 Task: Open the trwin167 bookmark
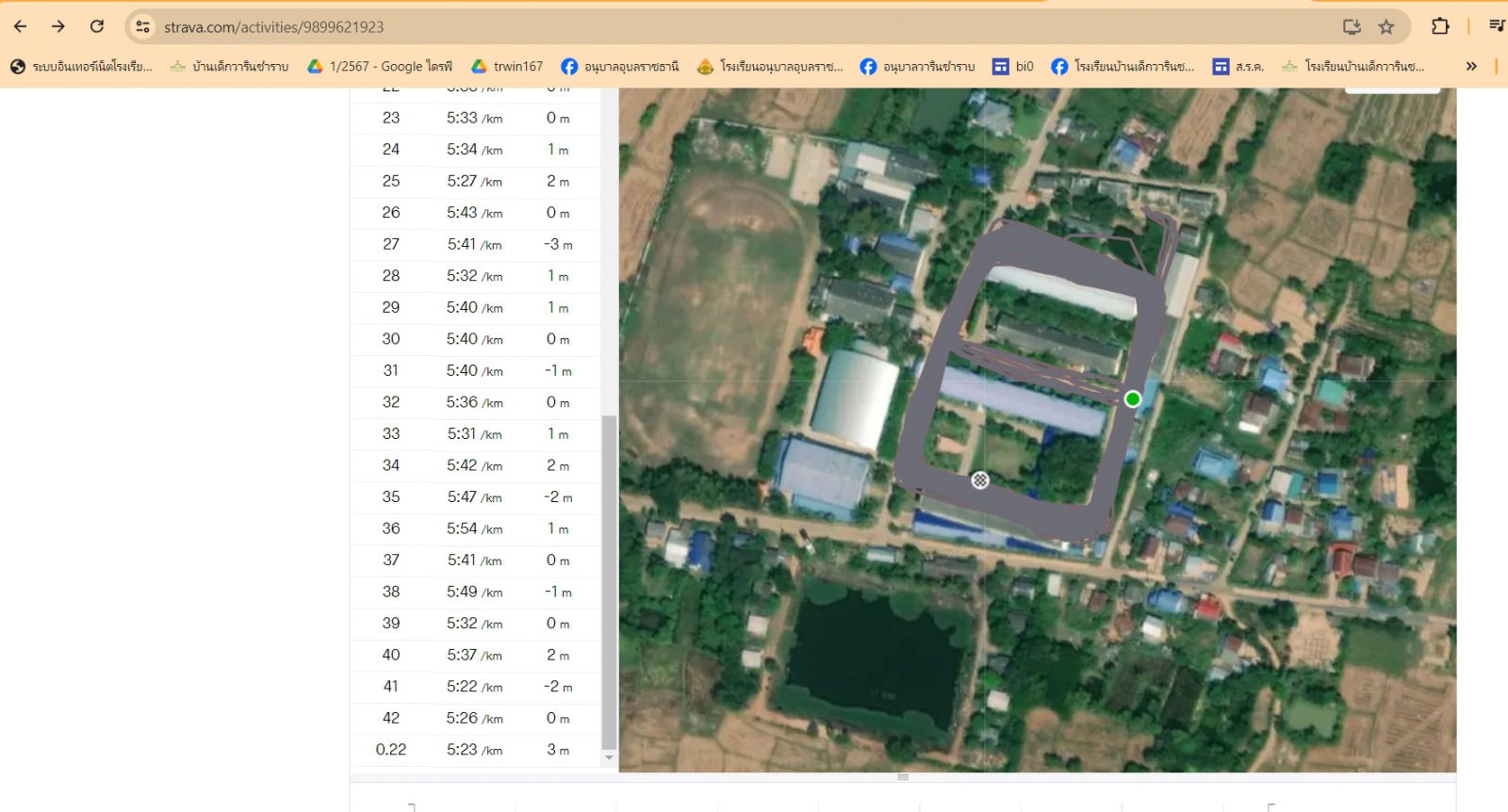click(507, 66)
